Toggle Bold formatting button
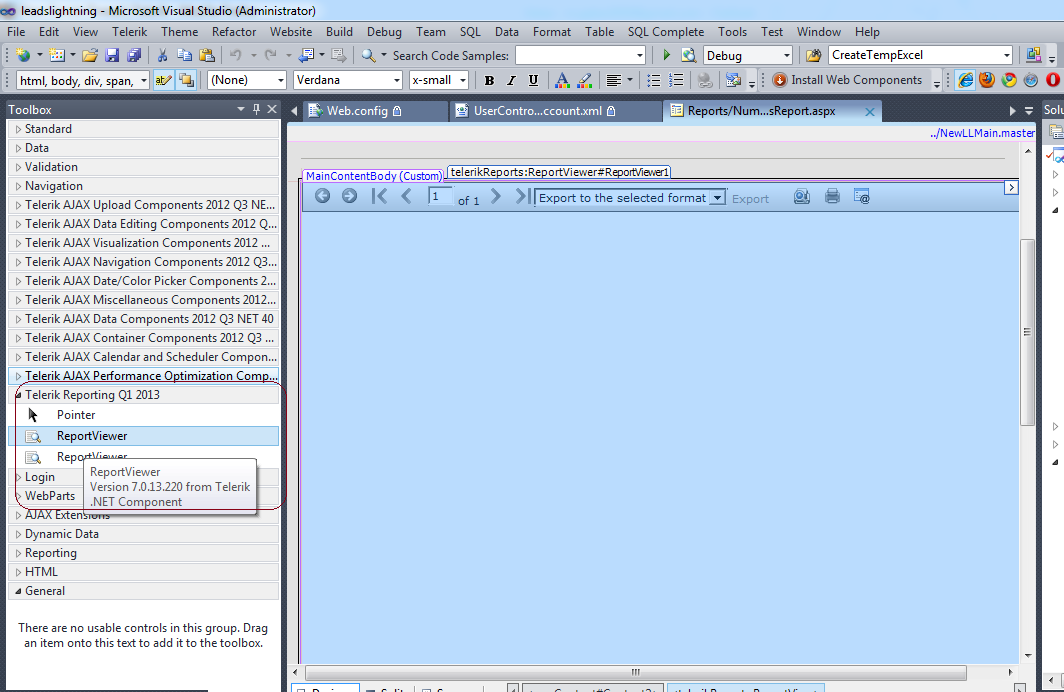 (489, 81)
